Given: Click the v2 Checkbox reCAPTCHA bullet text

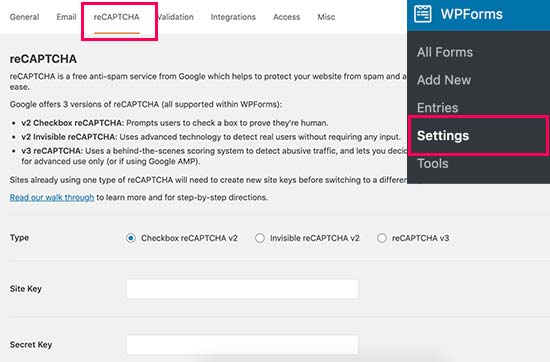Looking at the screenshot, I should point(175,123).
